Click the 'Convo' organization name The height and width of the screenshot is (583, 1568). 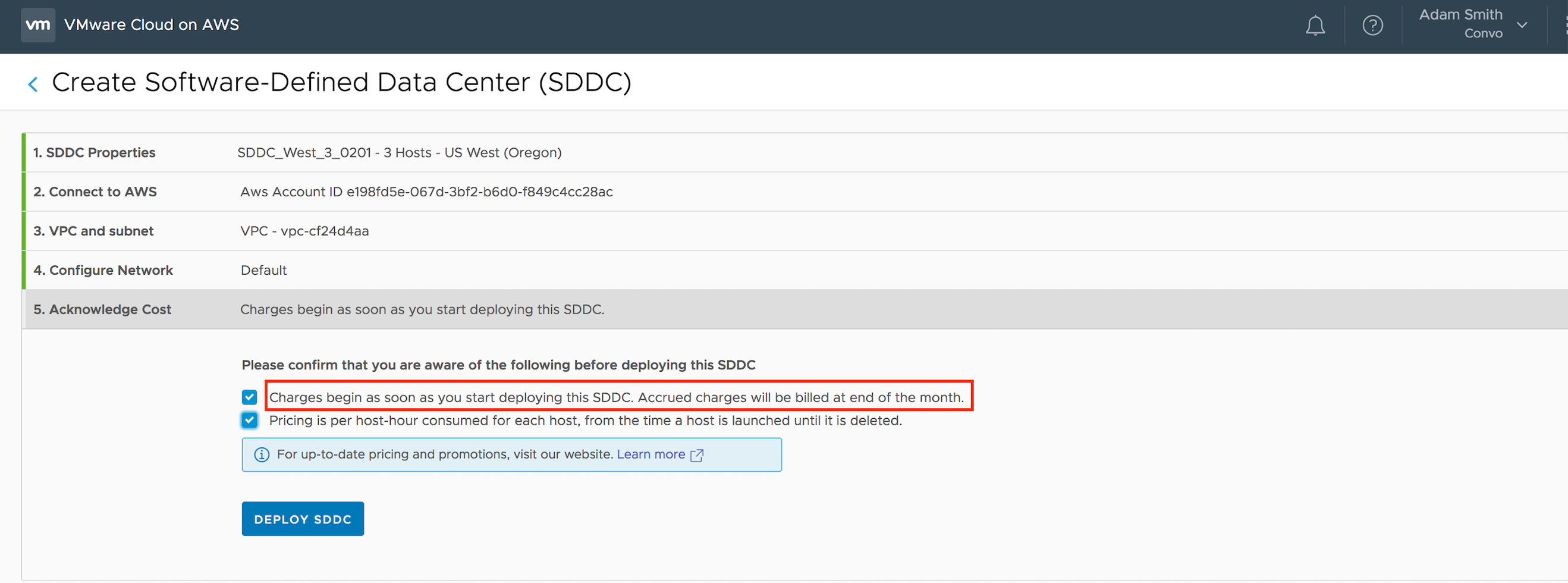click(x=1484, y=33)
